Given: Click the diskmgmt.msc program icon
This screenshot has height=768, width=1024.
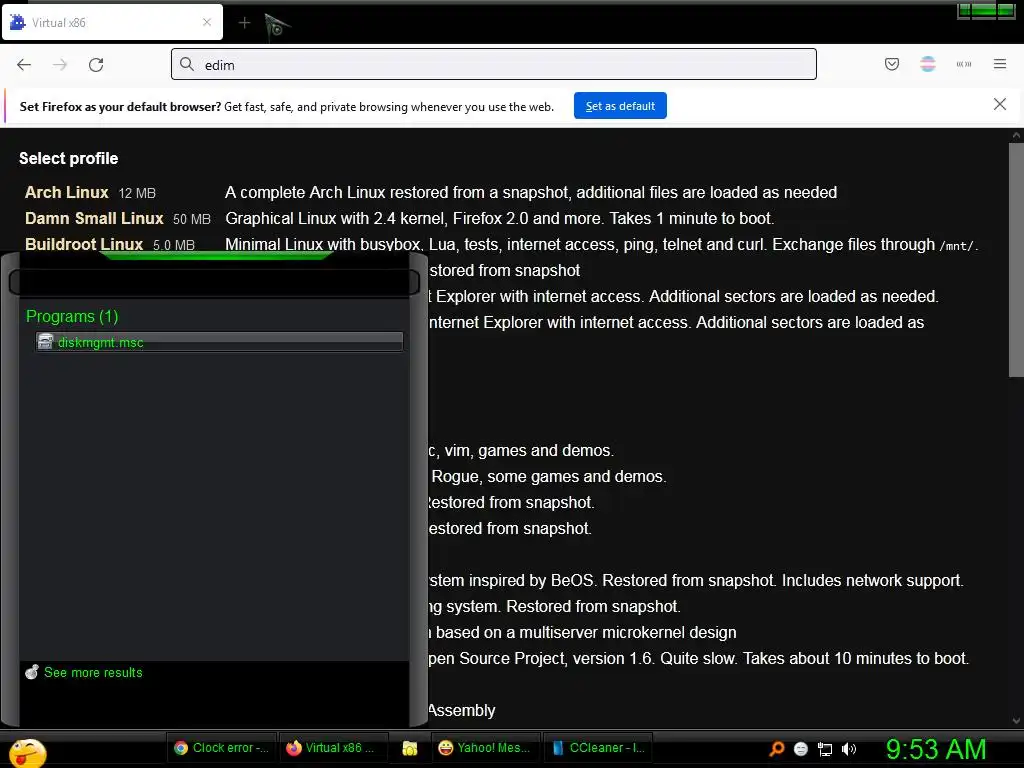Looking at the screenshot, I should point(45,342).
